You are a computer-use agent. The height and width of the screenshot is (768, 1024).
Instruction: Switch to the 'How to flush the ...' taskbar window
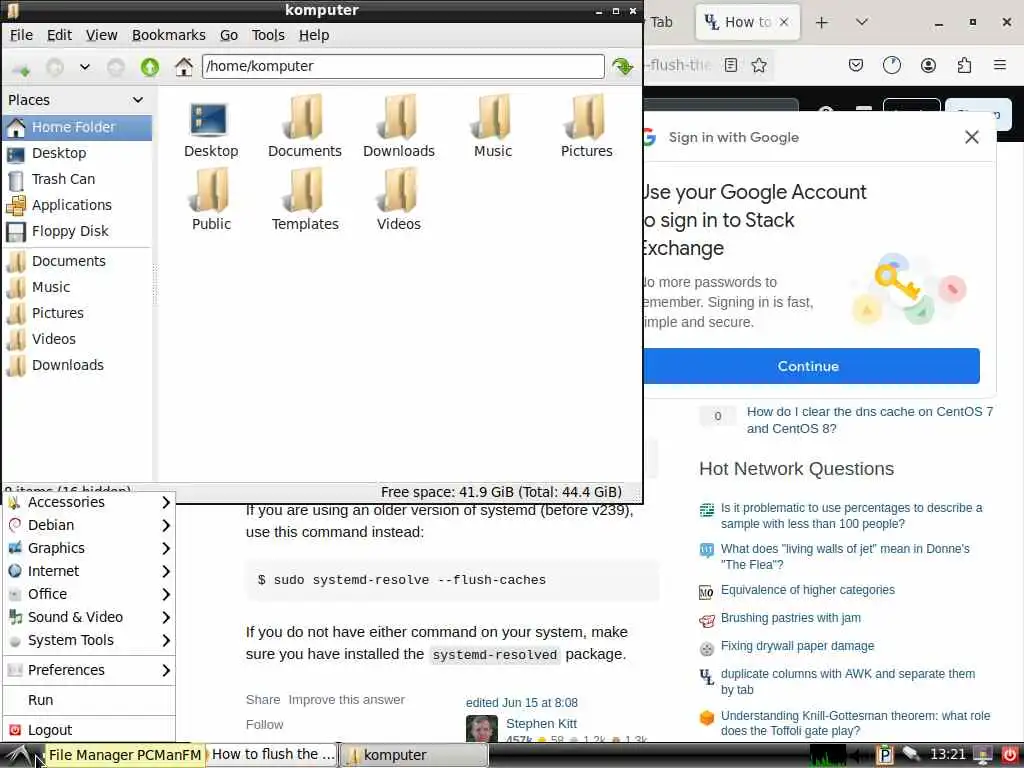(x=273, y=755)
